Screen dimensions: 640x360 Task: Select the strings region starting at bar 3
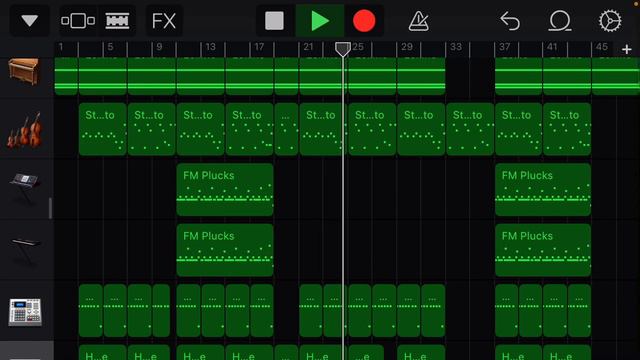tap(102, 129)
